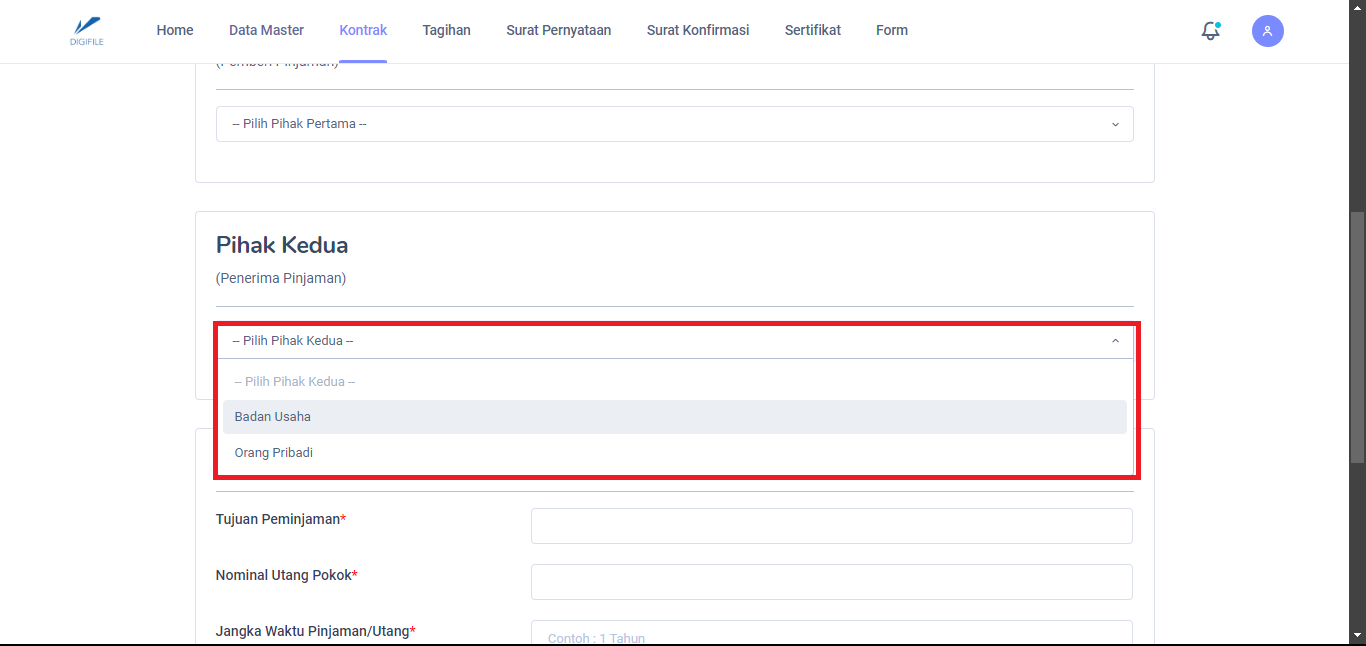The image size is (1366, 646).
Task: Open the Tagihan menu item
Action: point(446,30)
